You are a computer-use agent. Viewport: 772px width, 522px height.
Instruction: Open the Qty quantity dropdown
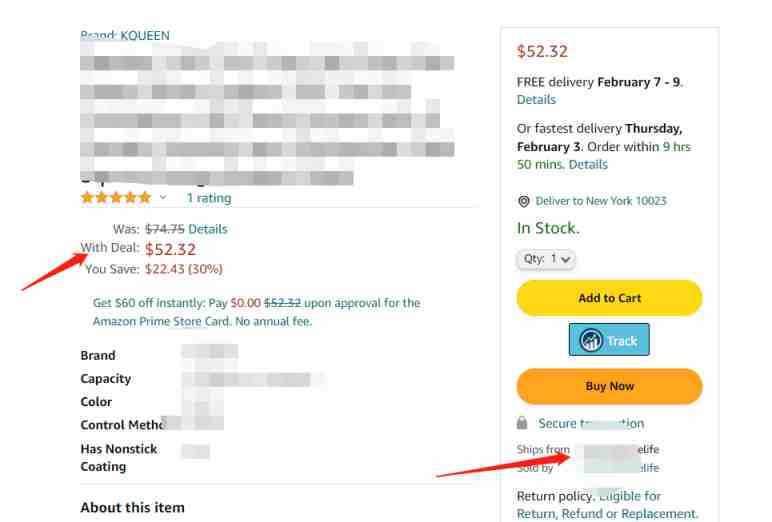pos(546,259)
